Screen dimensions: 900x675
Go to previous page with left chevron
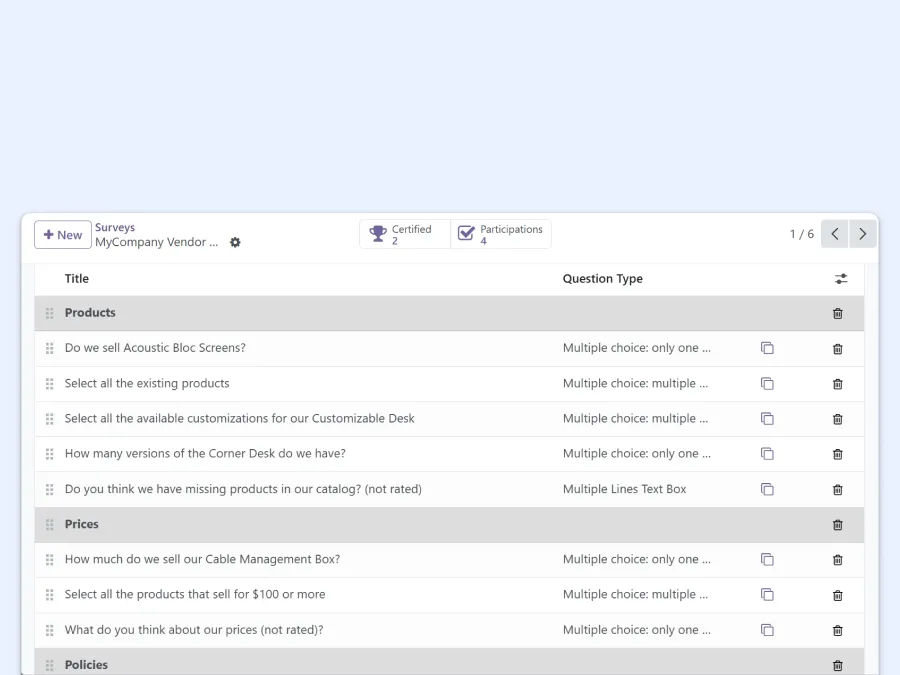coord(834,233)
